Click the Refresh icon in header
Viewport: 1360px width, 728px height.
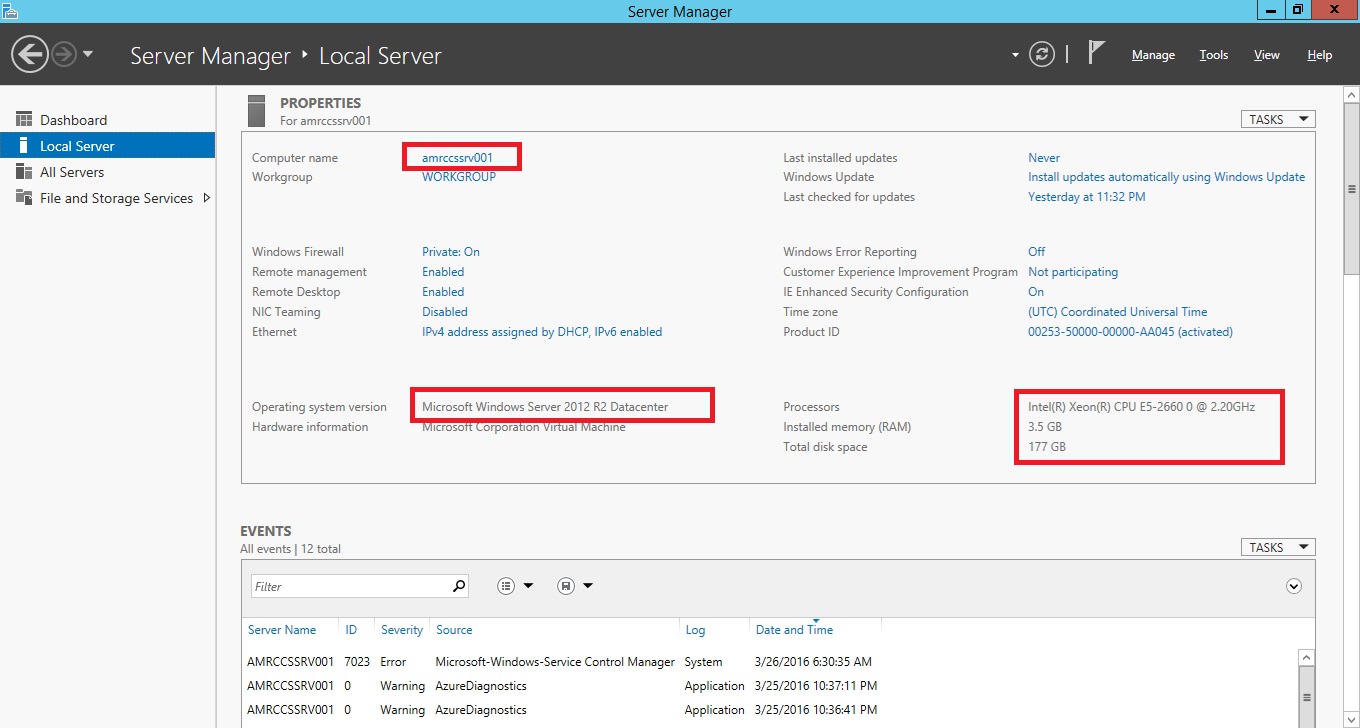(1042, 54)
